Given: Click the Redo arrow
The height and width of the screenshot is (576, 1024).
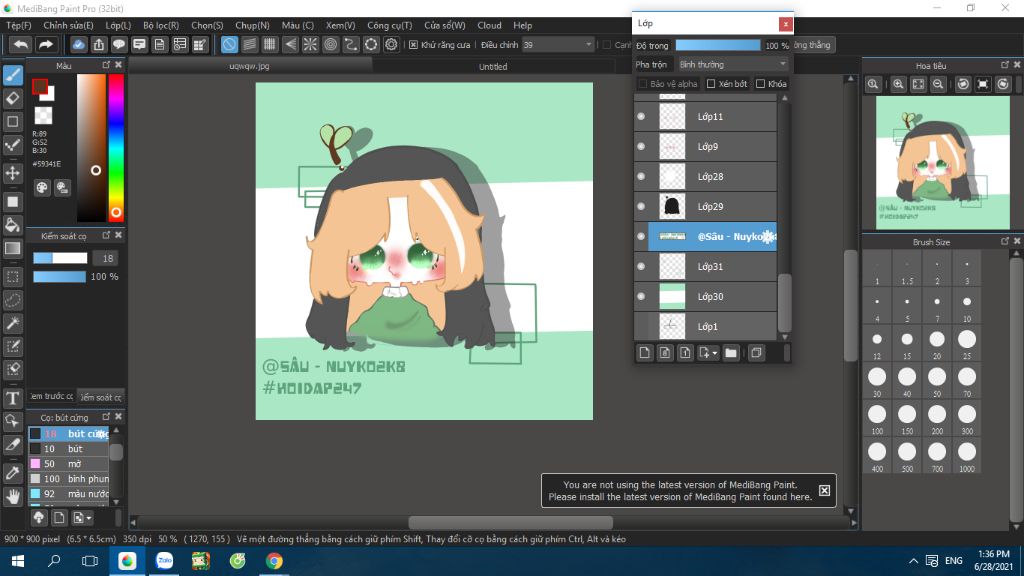Looking at the screenshot, I should coord(46,44).
